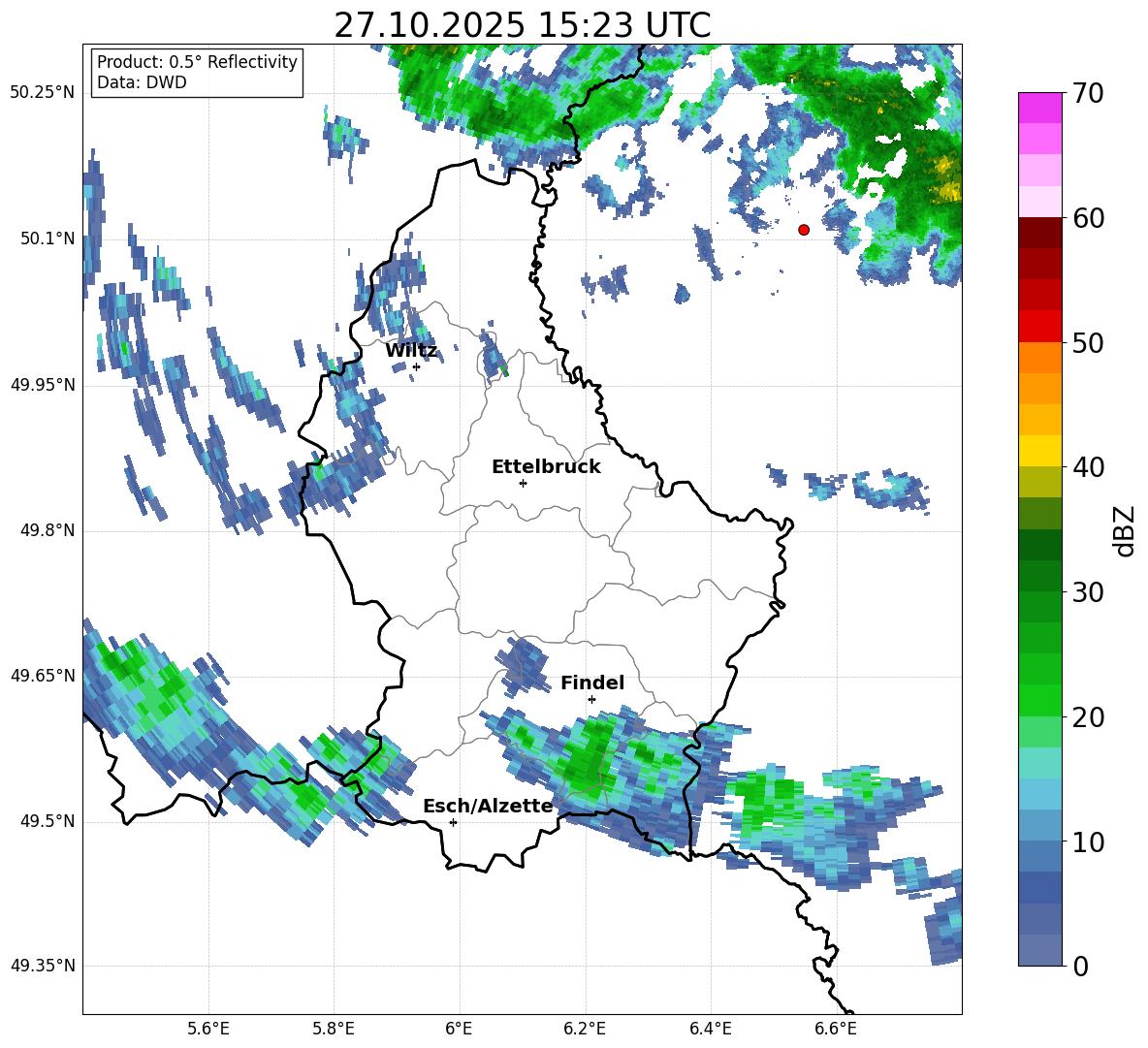Click the Wiltz location cross marker

417,366
